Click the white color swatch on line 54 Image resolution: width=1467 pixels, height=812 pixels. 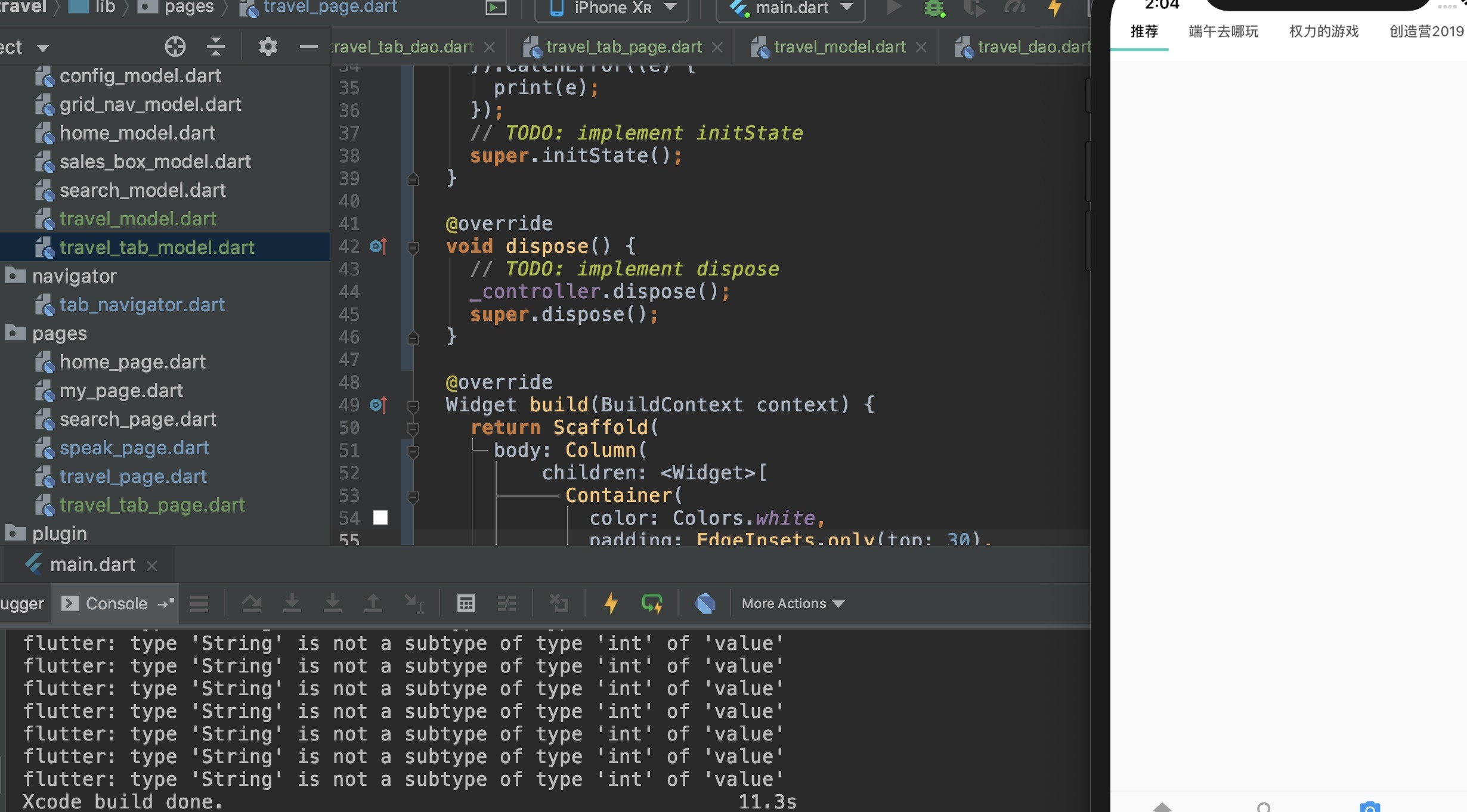tap(380, 517)
